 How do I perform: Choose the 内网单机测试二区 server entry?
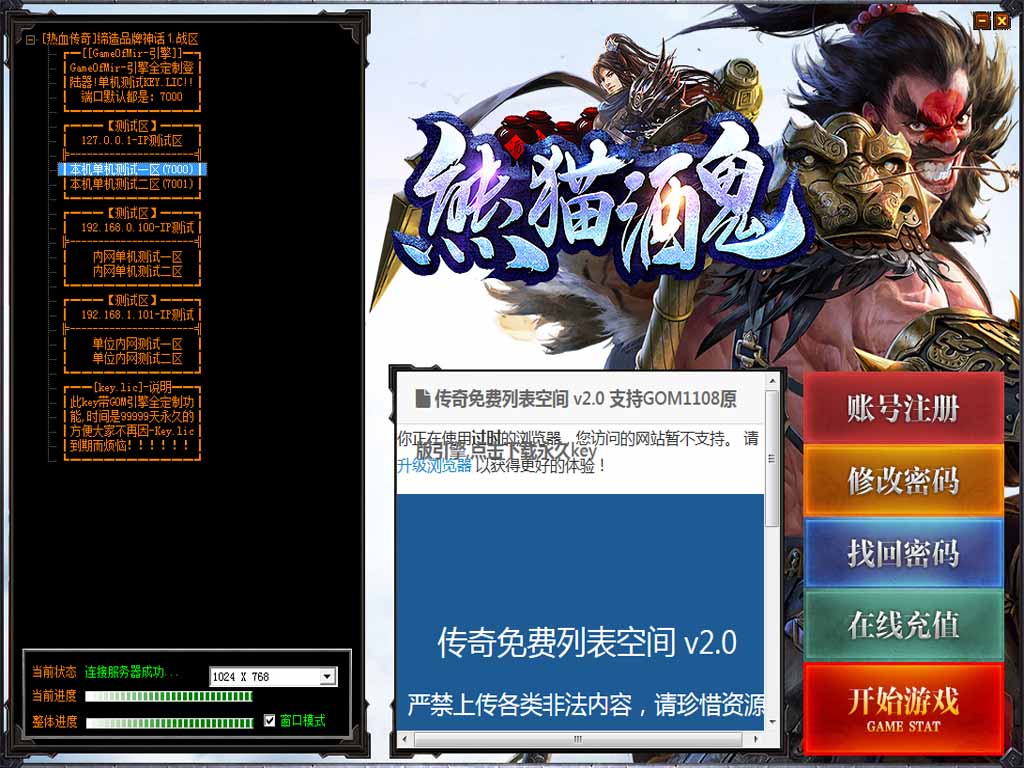138,272
